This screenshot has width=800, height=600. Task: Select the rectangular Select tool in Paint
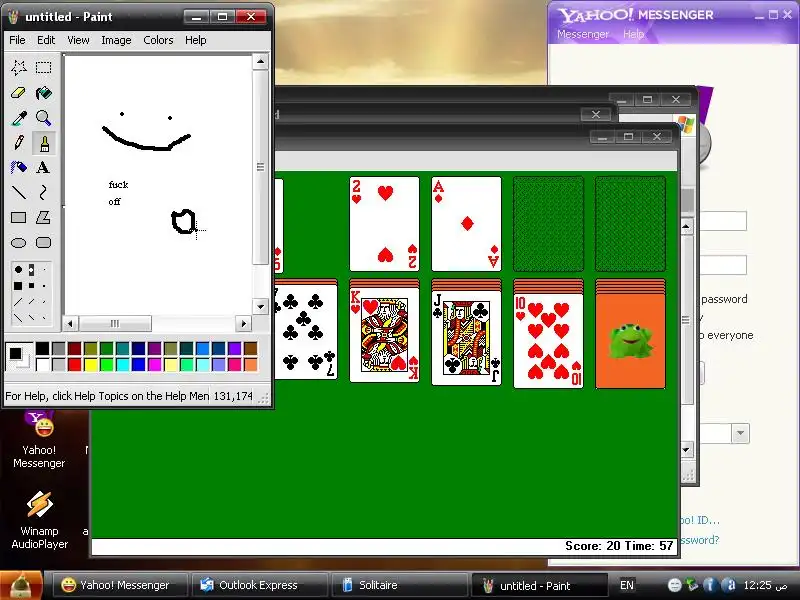coord(43,67)
